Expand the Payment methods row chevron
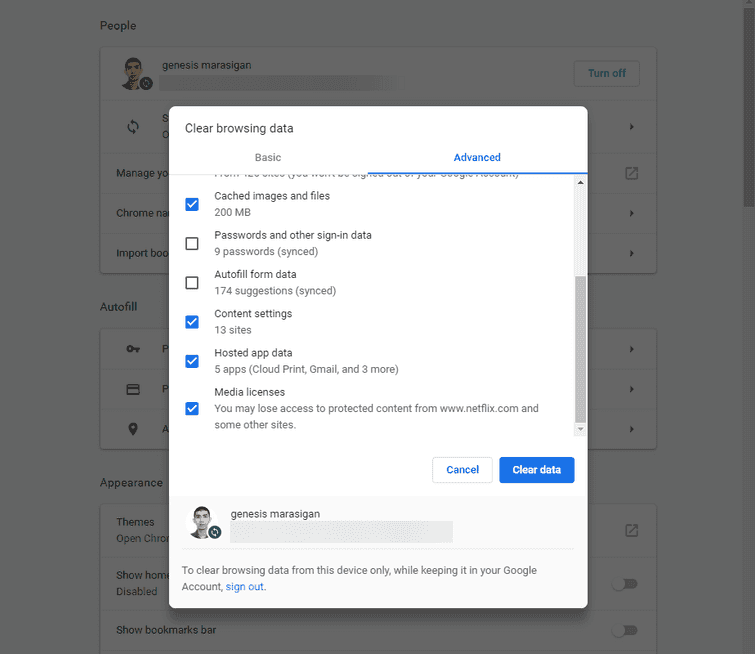 [631, 389]
